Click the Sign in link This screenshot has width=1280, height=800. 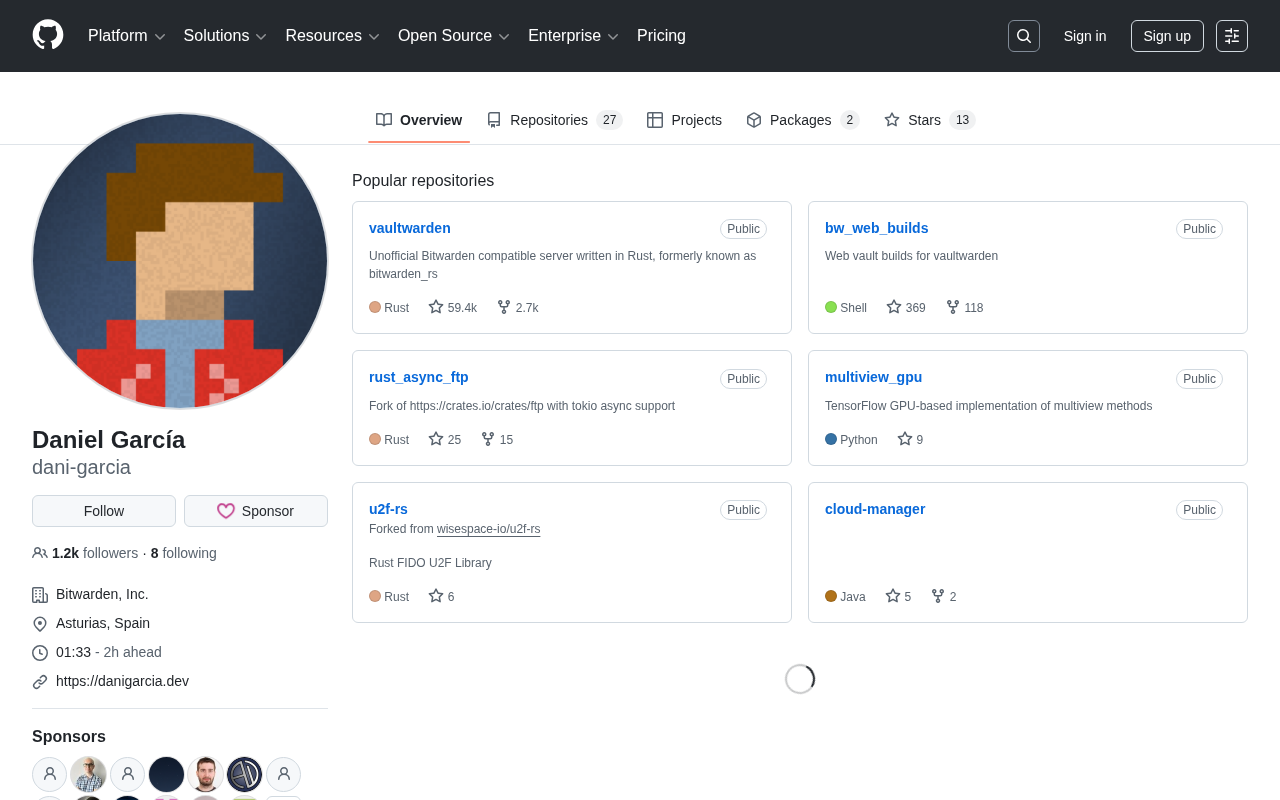[1085, 36]
